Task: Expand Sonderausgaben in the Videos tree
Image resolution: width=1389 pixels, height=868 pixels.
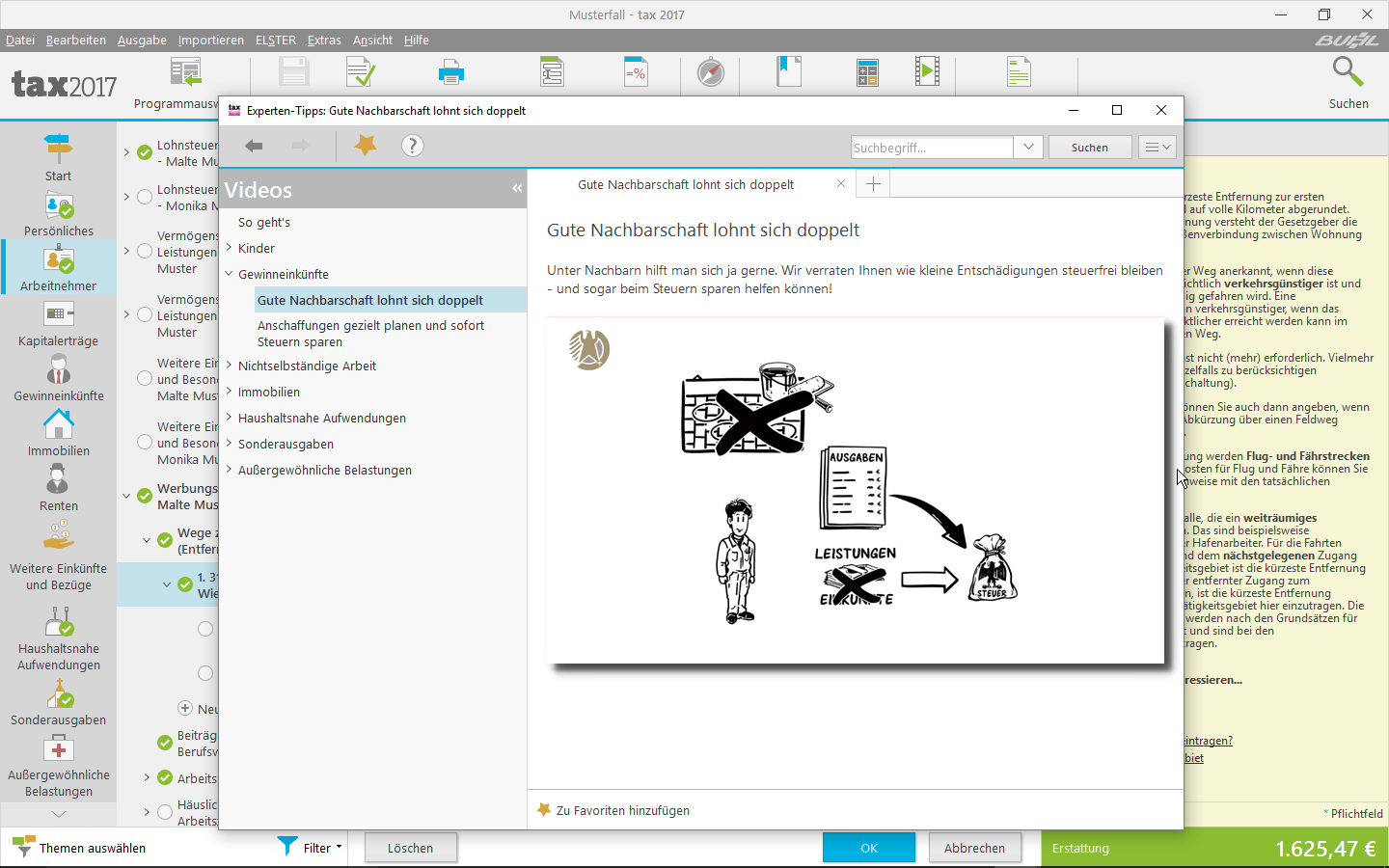Action: 230,444
